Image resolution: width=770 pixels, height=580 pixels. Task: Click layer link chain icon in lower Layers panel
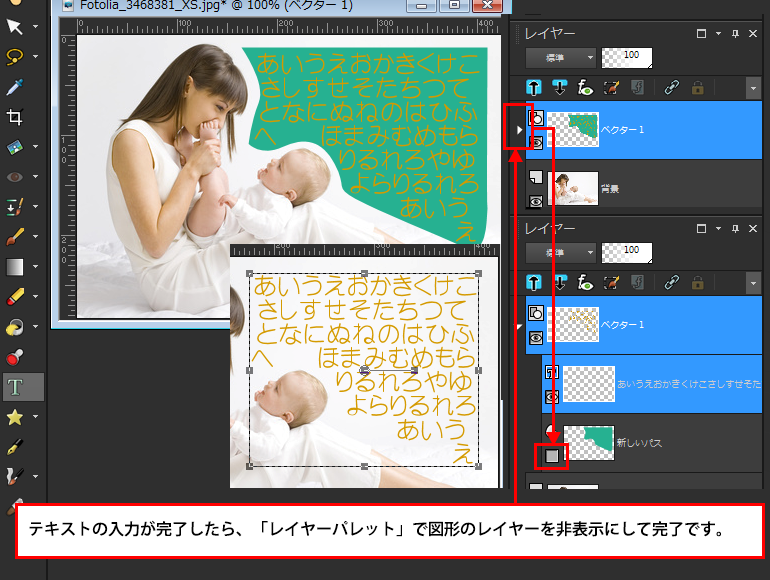tap(671, 283)
